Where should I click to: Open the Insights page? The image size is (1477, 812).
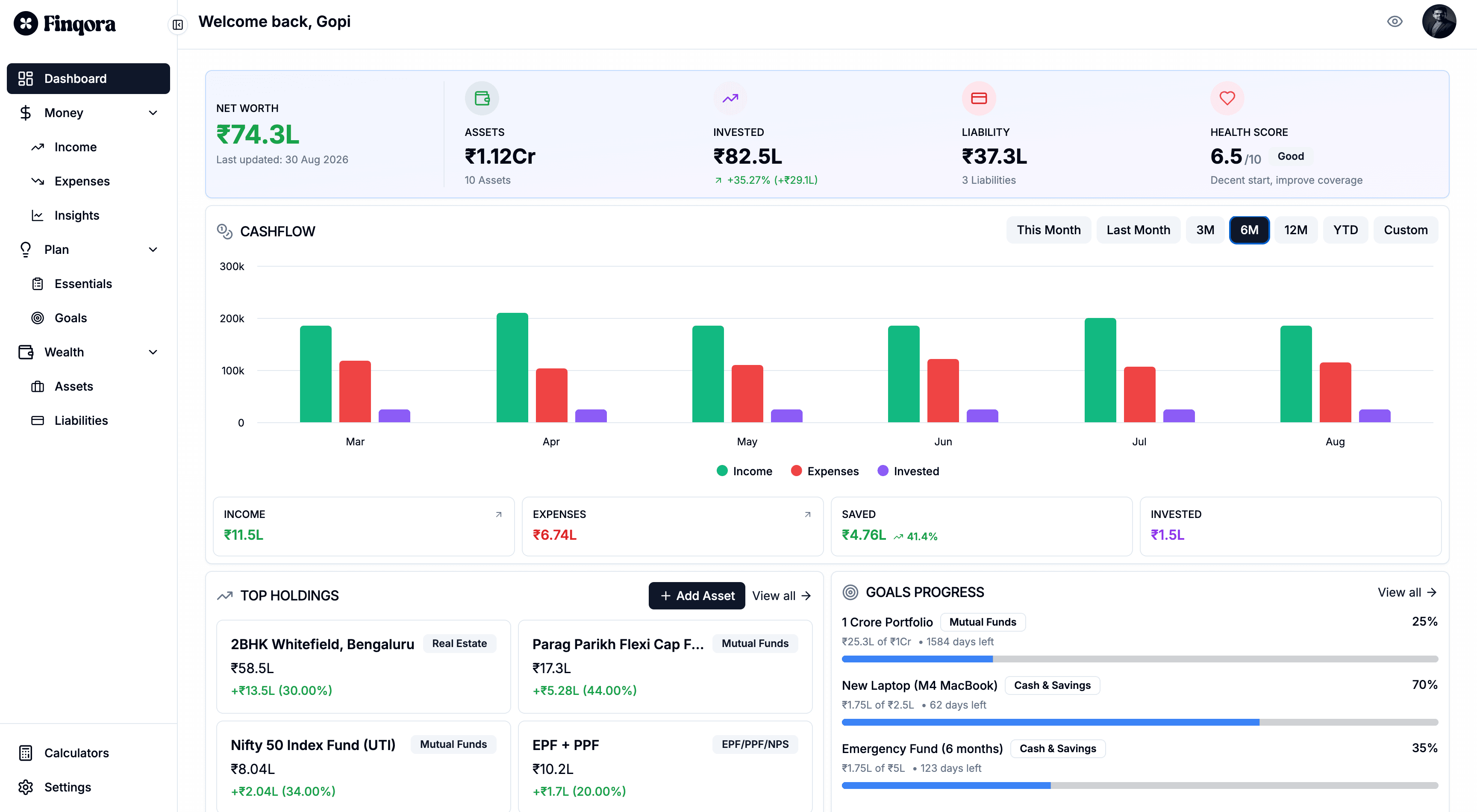[x=77, y=215]
